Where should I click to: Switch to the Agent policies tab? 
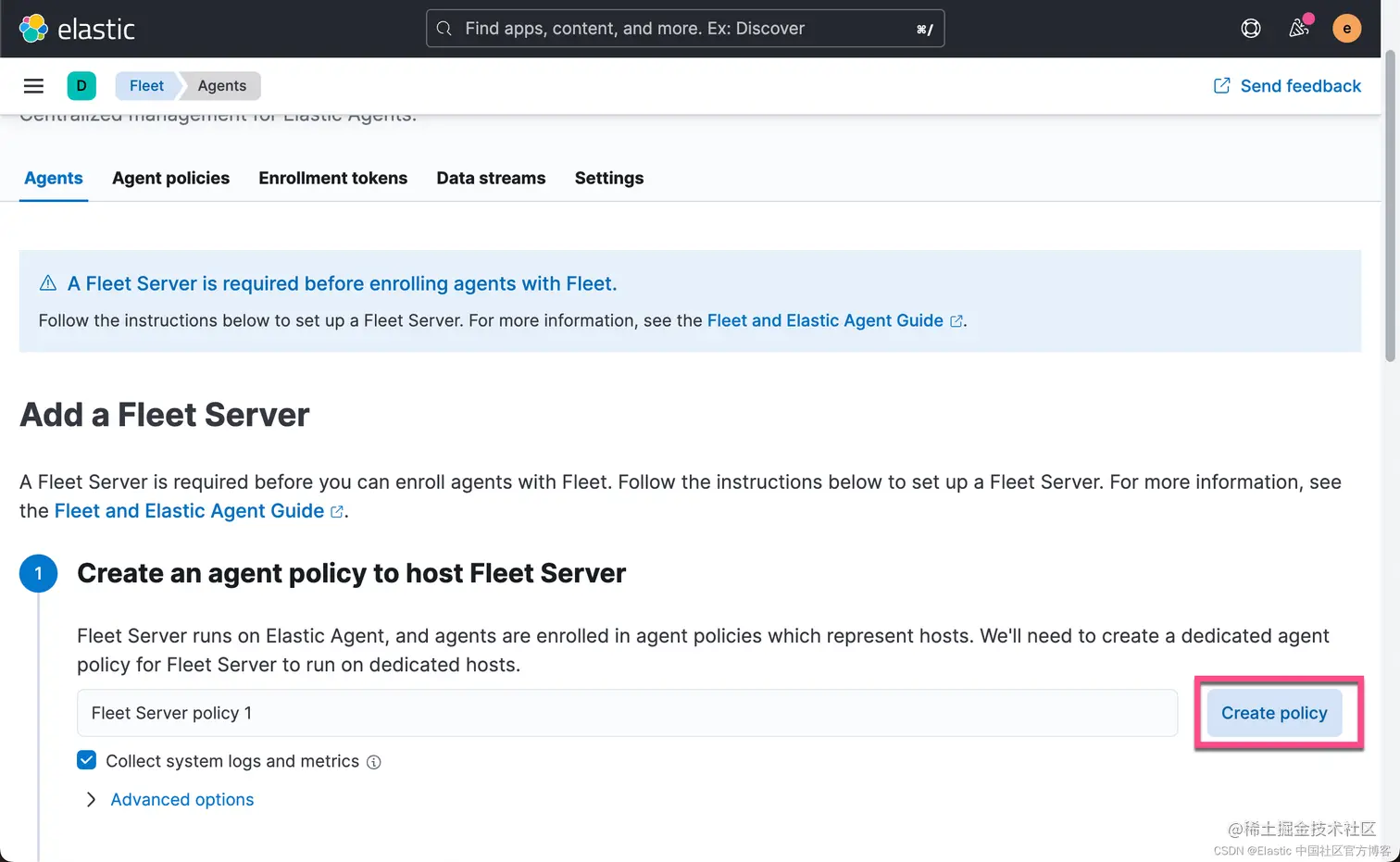(170, 178)
